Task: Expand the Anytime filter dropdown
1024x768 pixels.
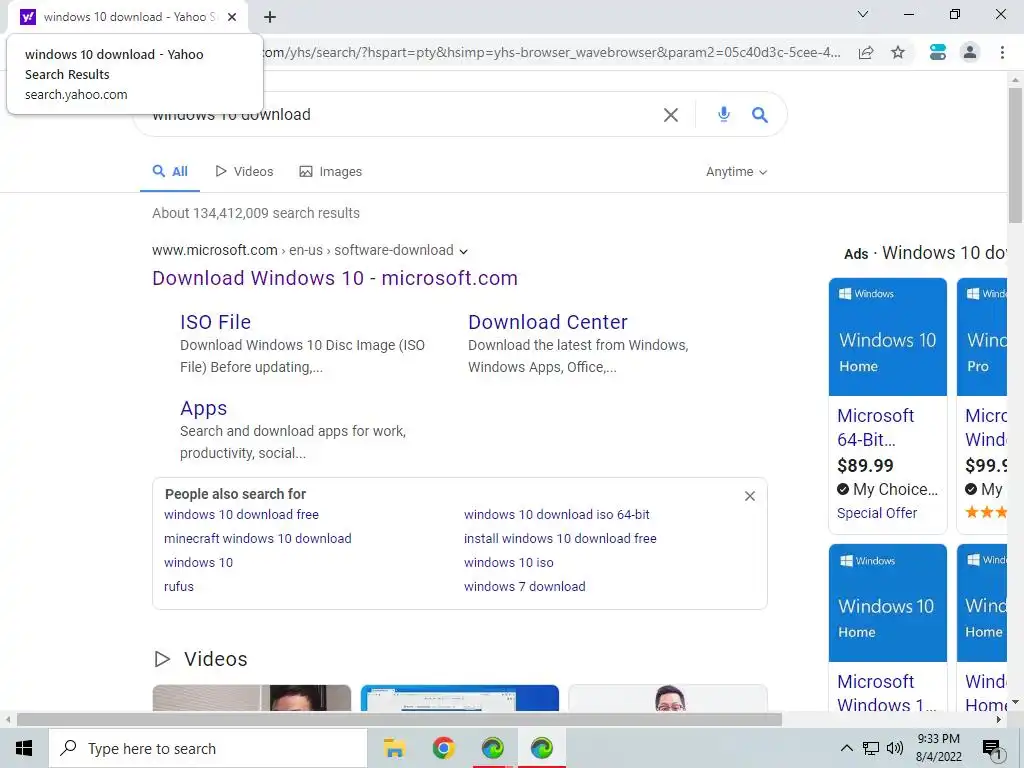Action: click(x=737, y=172)
